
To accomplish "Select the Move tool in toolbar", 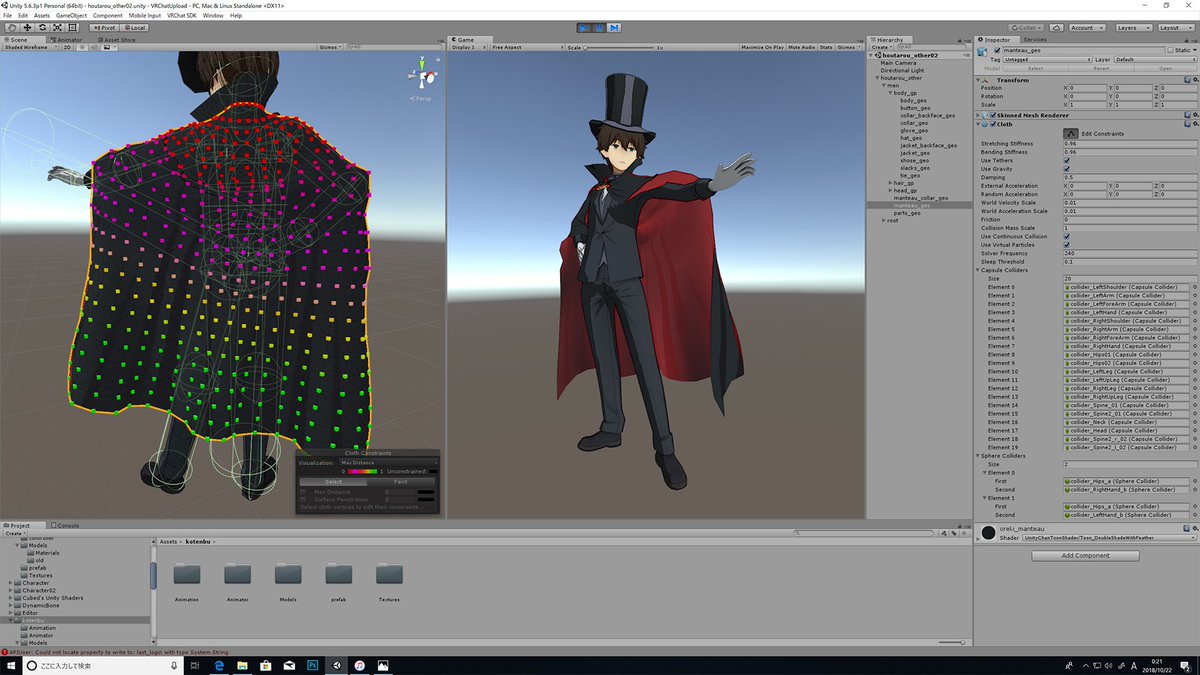I will pos(27,27).
